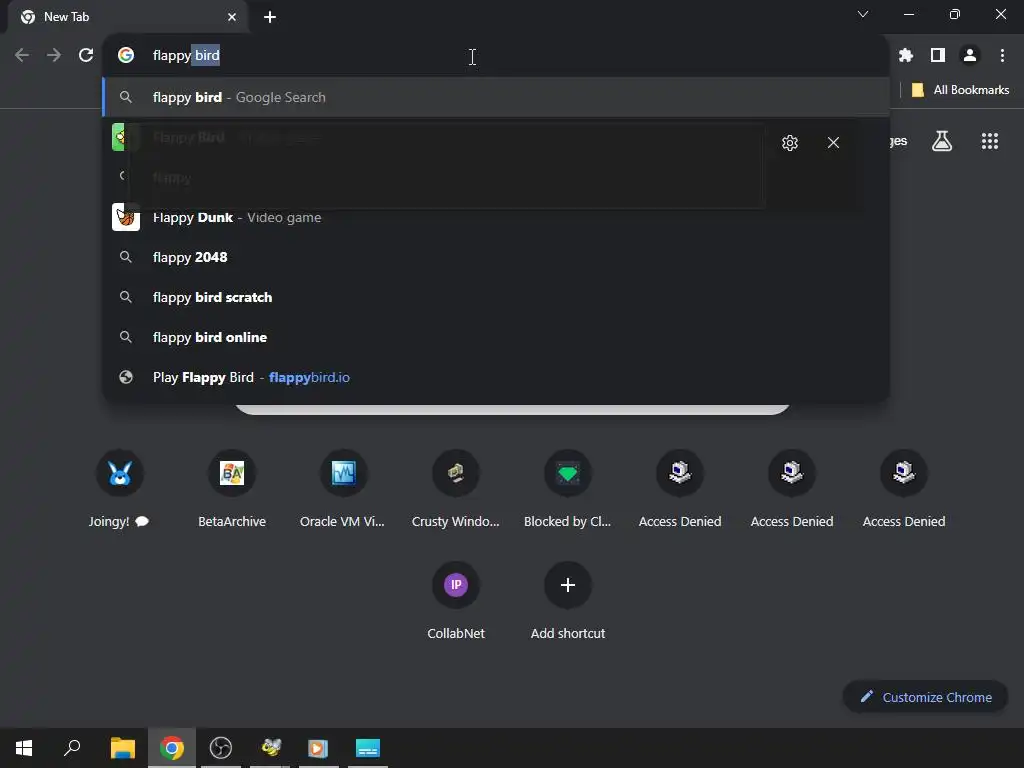Open File Explorer from the taskbar
This screenshot has height=768, width=1024.
tap(122, 748)
